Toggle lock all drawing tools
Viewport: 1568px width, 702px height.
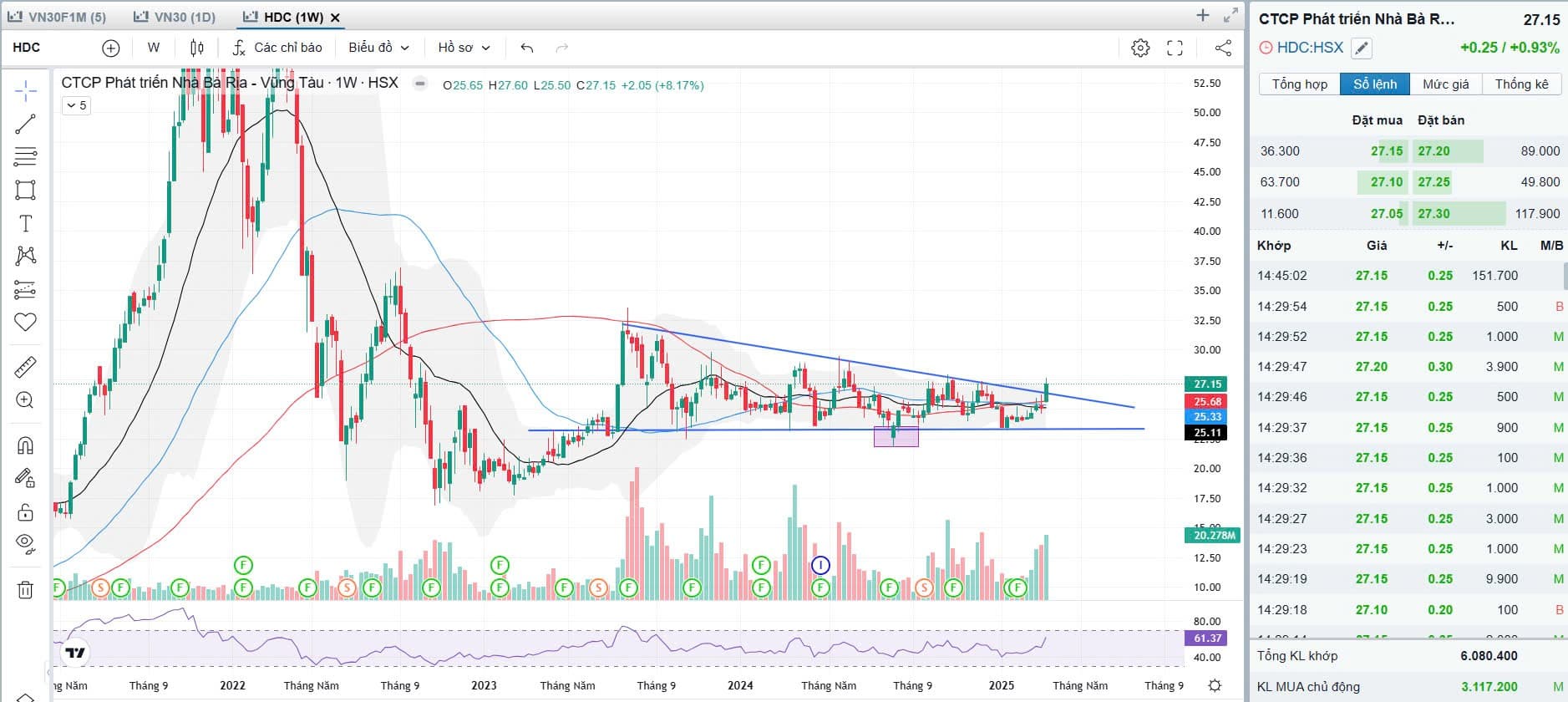[26, 511]
